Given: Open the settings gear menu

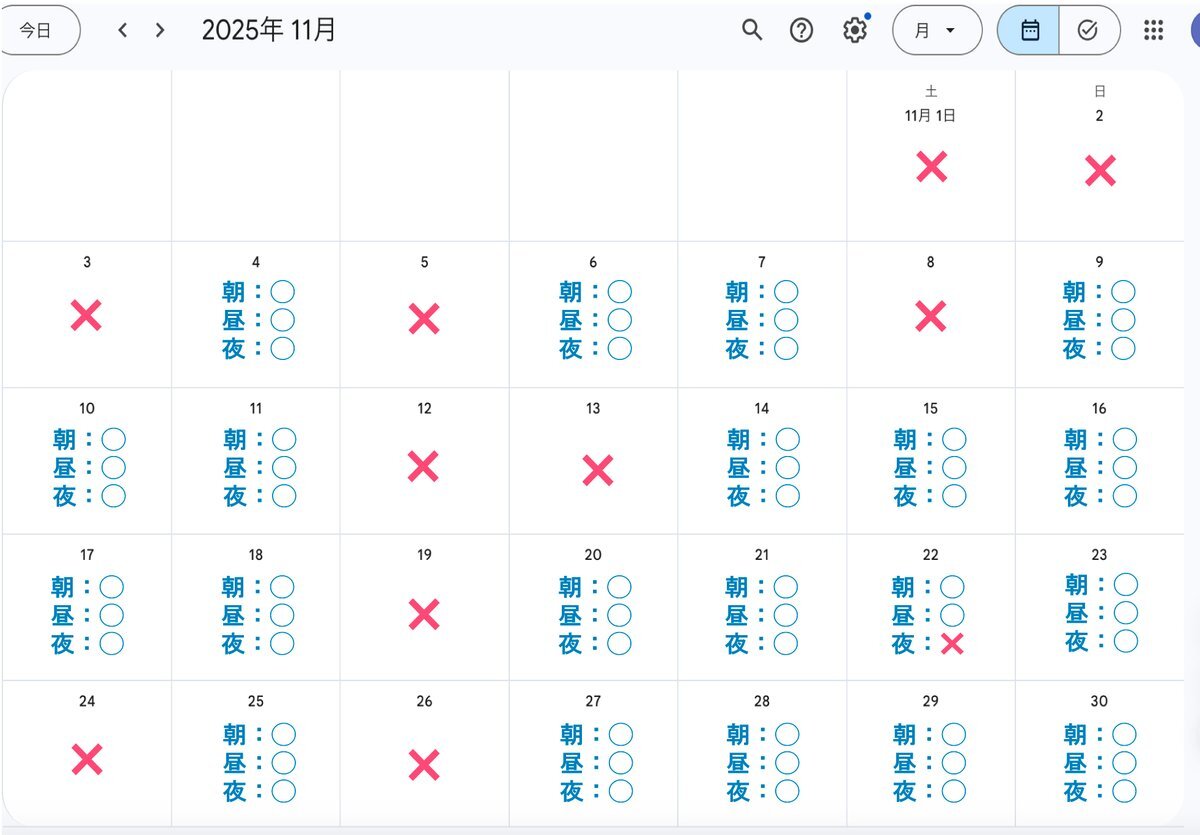Looking at the screenshot, I should pyautogui.click(x=854, y=30).
